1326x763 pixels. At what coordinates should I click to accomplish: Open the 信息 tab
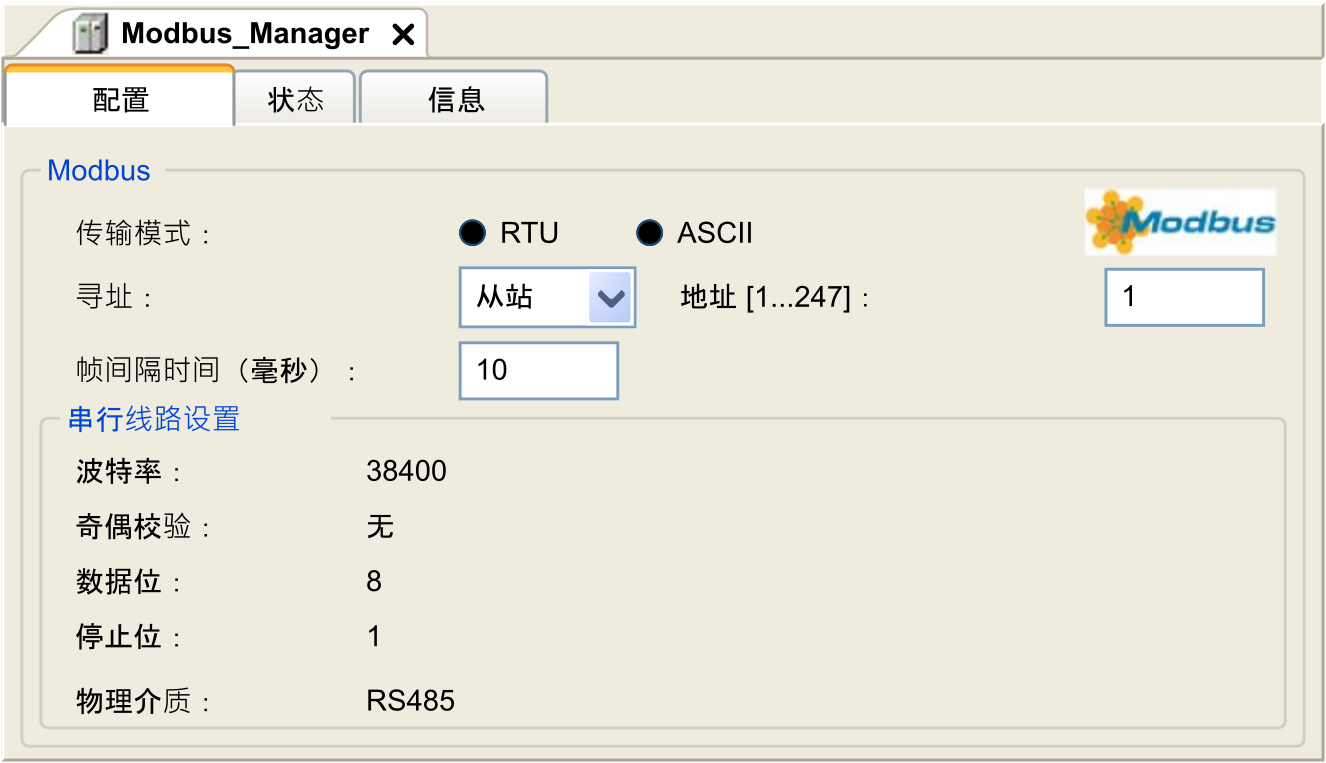455,100
